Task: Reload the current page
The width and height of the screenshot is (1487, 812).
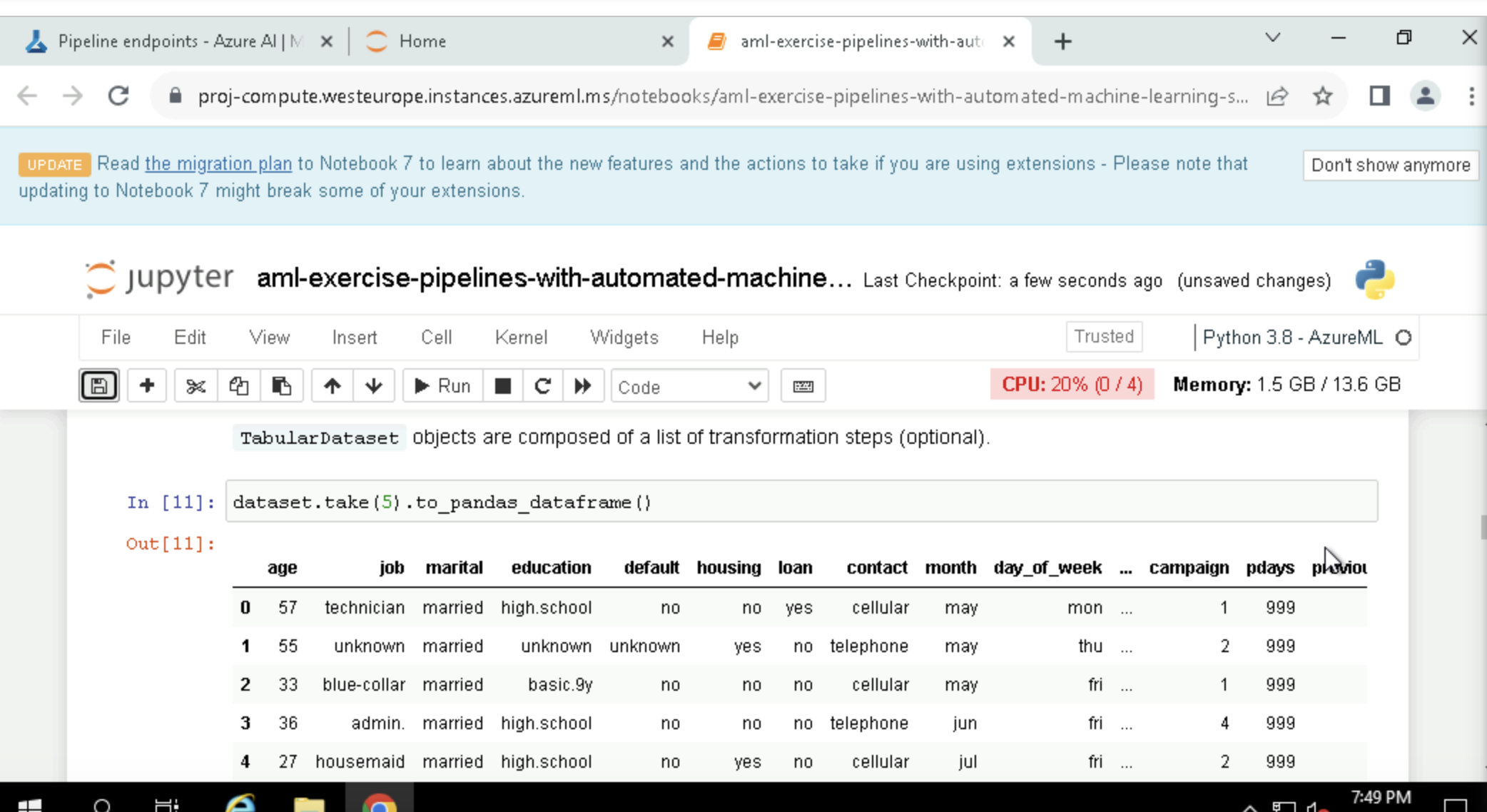Action: coord(118,96)
